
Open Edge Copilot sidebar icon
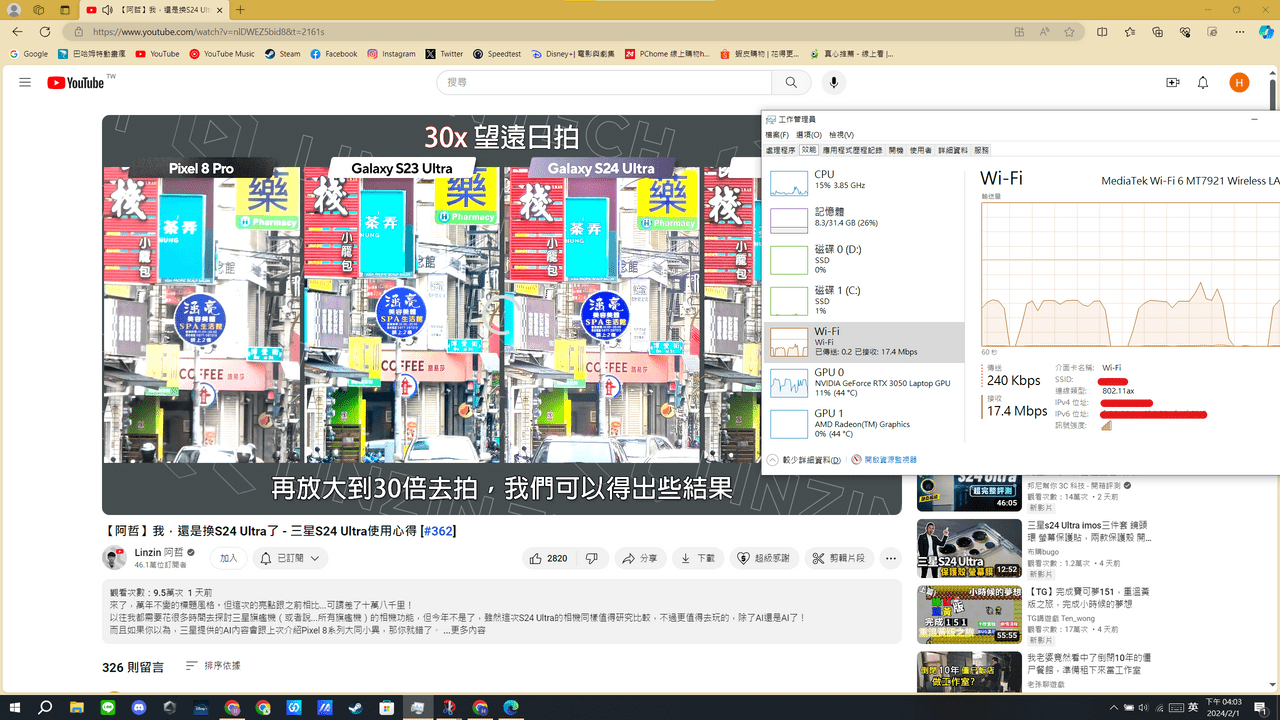(x=1266, y=32)
